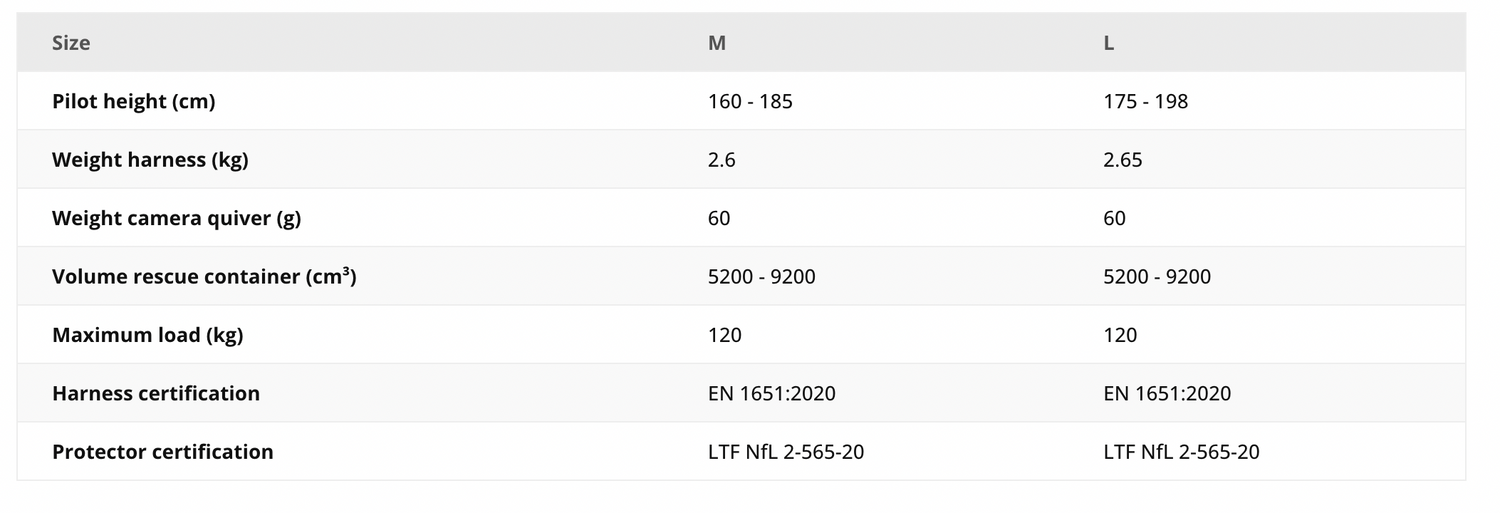Image resolution: width=1500 pixels, height=513 pixels.
Task: Select the 2.65 harness weight value
Action: coord(1123,160)
